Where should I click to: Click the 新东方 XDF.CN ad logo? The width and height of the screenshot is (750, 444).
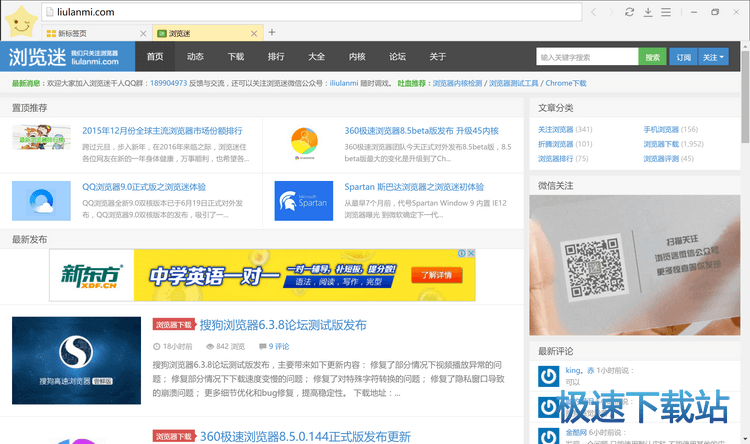pyautogui.click(x=91, y=276)
